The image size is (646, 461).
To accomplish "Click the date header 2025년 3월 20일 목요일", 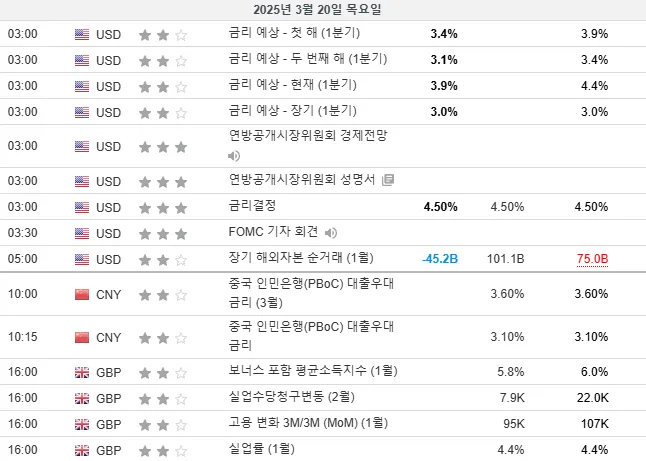I will click(x=317, y=9).
